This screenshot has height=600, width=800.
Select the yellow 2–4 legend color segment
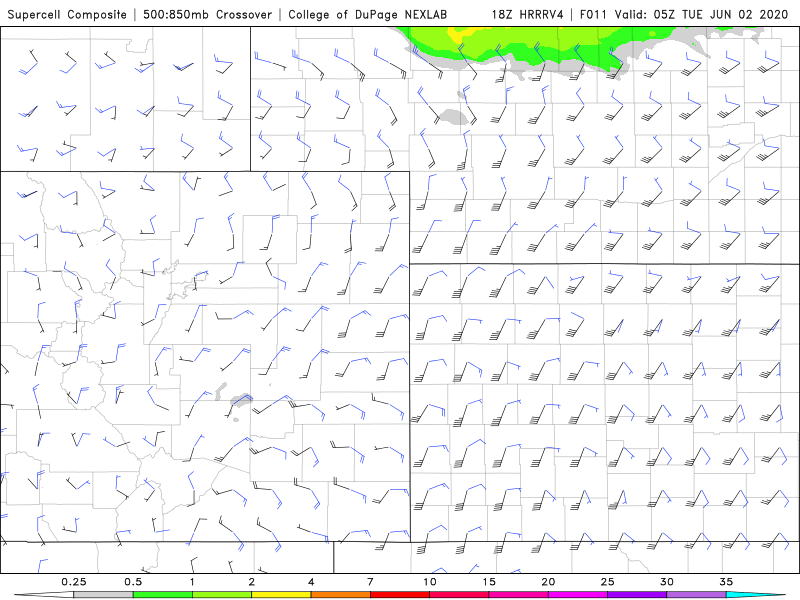[x=281, y=595]
